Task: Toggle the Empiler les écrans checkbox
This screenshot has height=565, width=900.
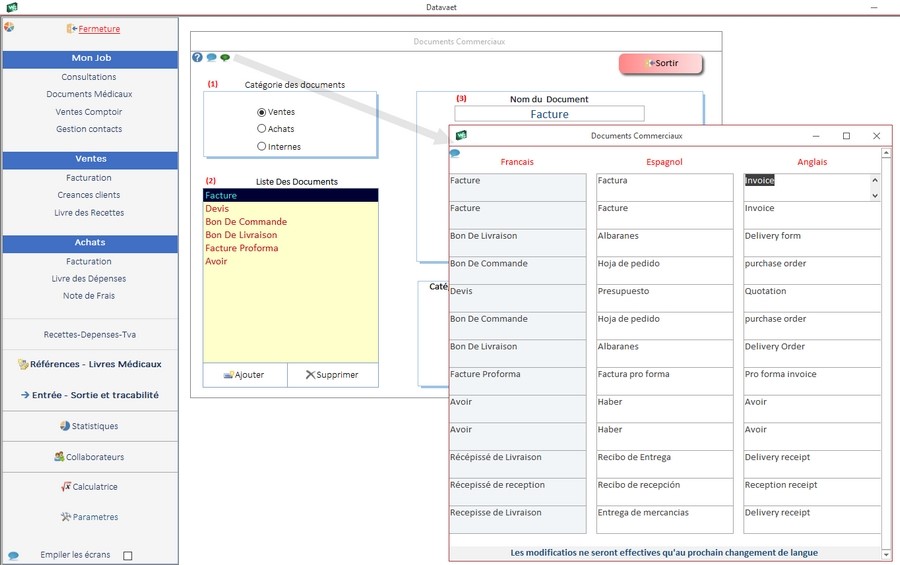Action: (x=128, y=555)
